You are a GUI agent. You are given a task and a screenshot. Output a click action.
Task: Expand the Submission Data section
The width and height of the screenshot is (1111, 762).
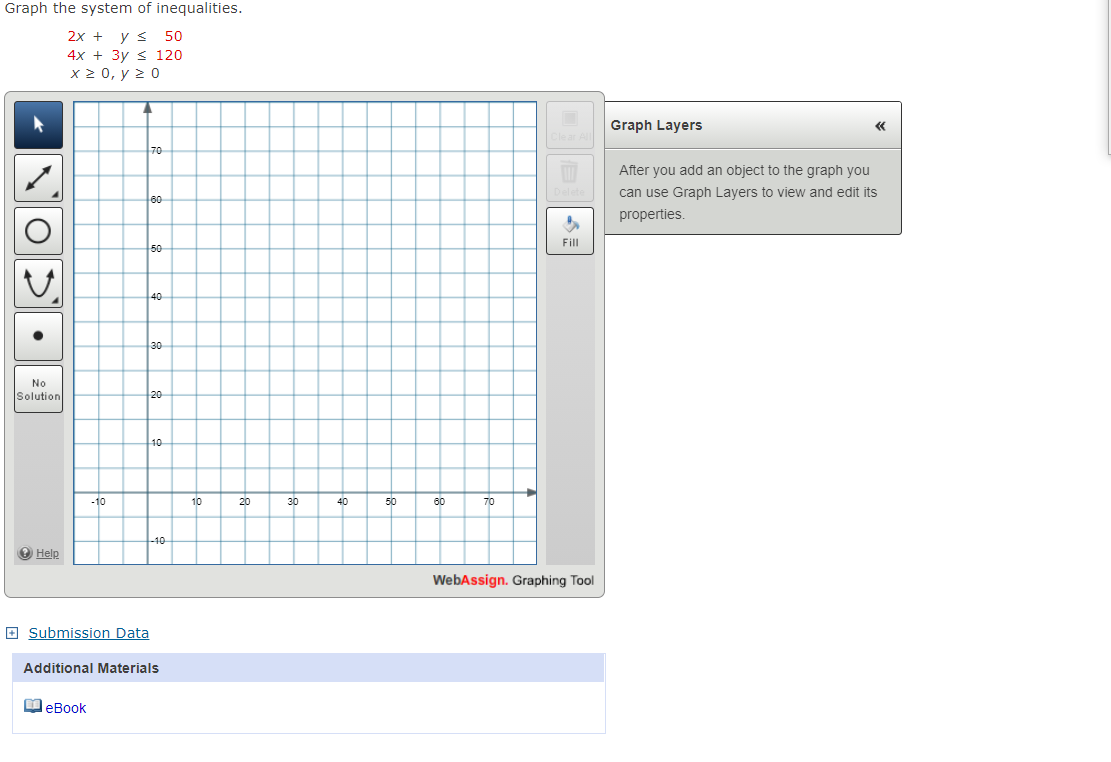click(11, 633)
